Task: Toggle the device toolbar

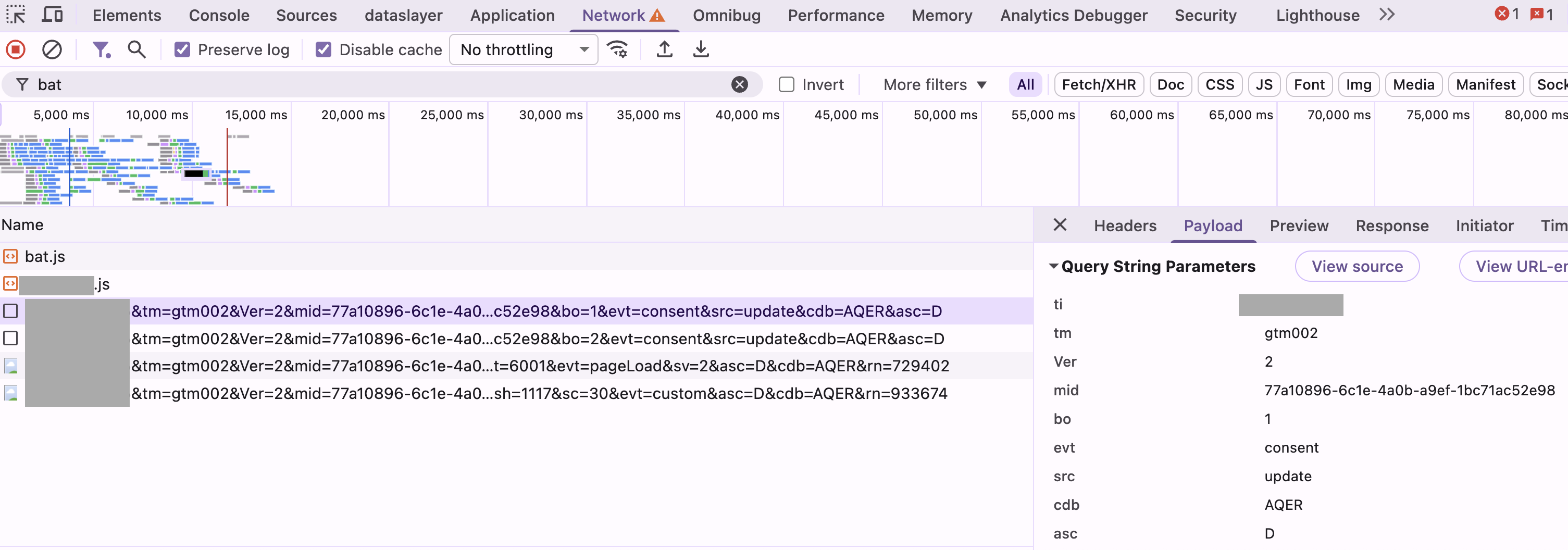Action: point(52,15)
